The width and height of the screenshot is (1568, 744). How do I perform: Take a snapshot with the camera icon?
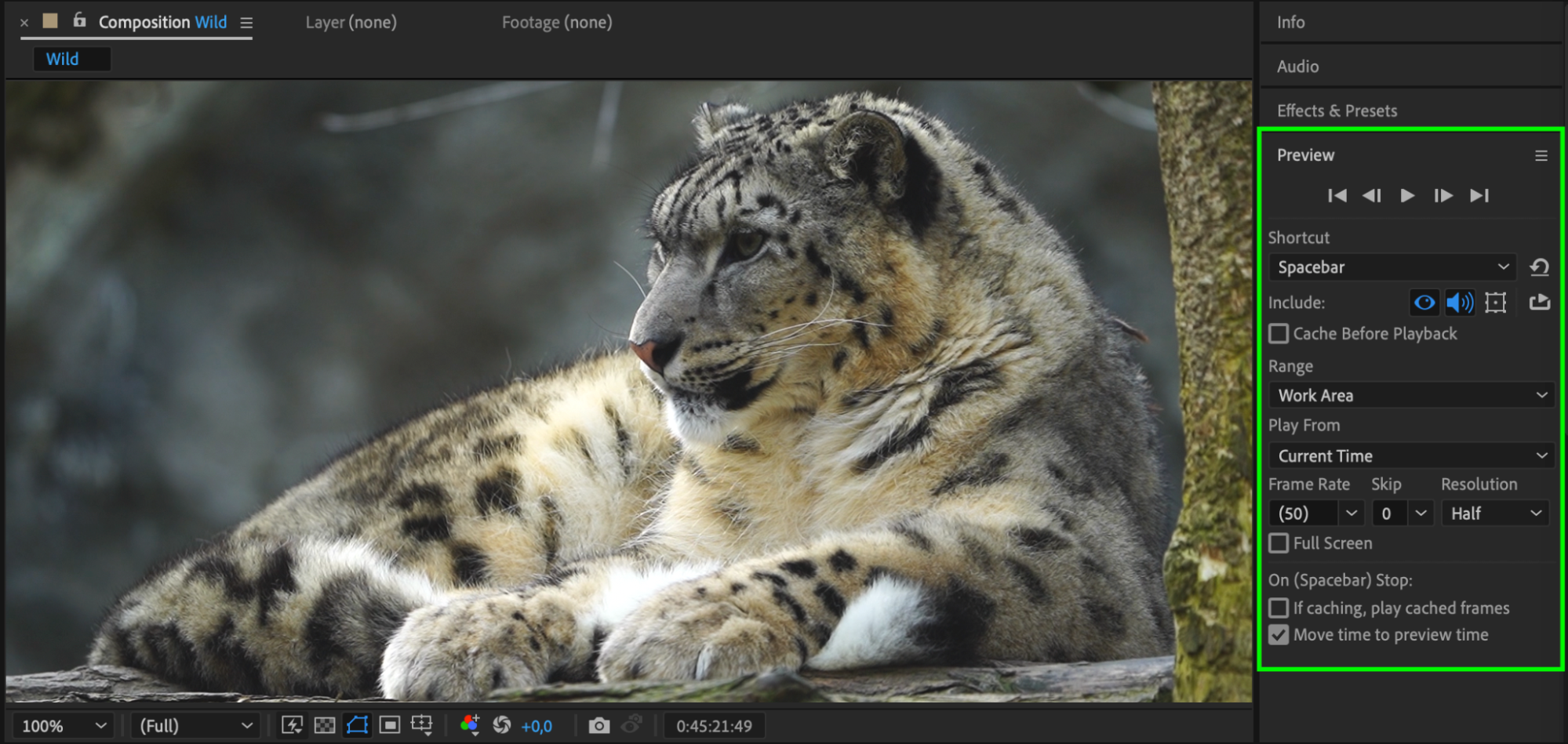(x=598, y=726)
